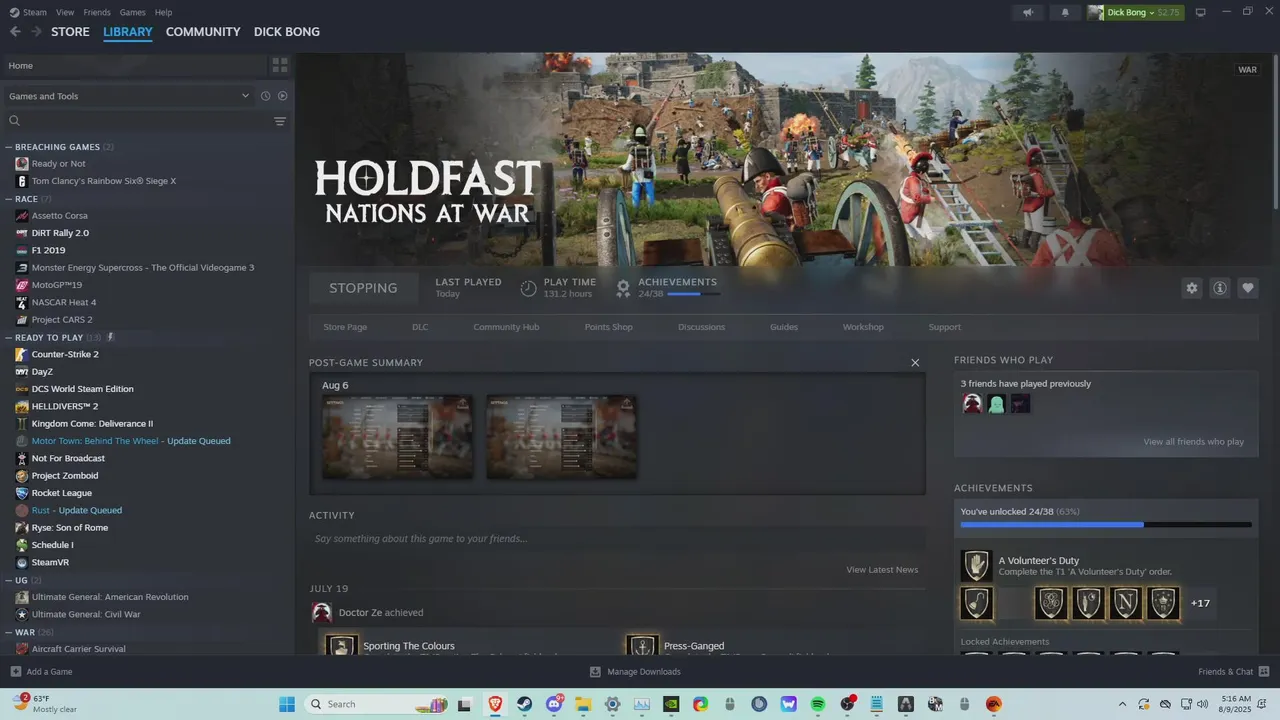The height and width of the screenshot is (720, 1280).
Task: Open the N-shield achievement badge
Action: pos(1126,603)
